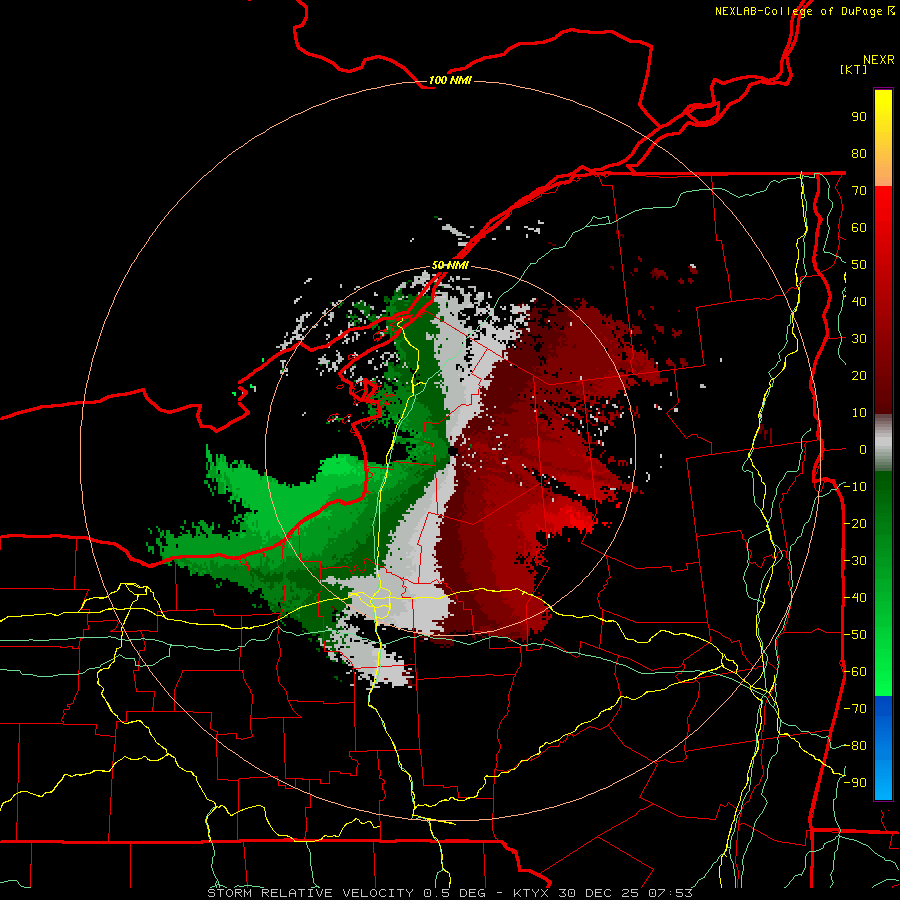Image resolution: width=900 pixels, height=900 pixels.
Task: Click the -20 value on the velocity scale
Action: pos(855,523)
